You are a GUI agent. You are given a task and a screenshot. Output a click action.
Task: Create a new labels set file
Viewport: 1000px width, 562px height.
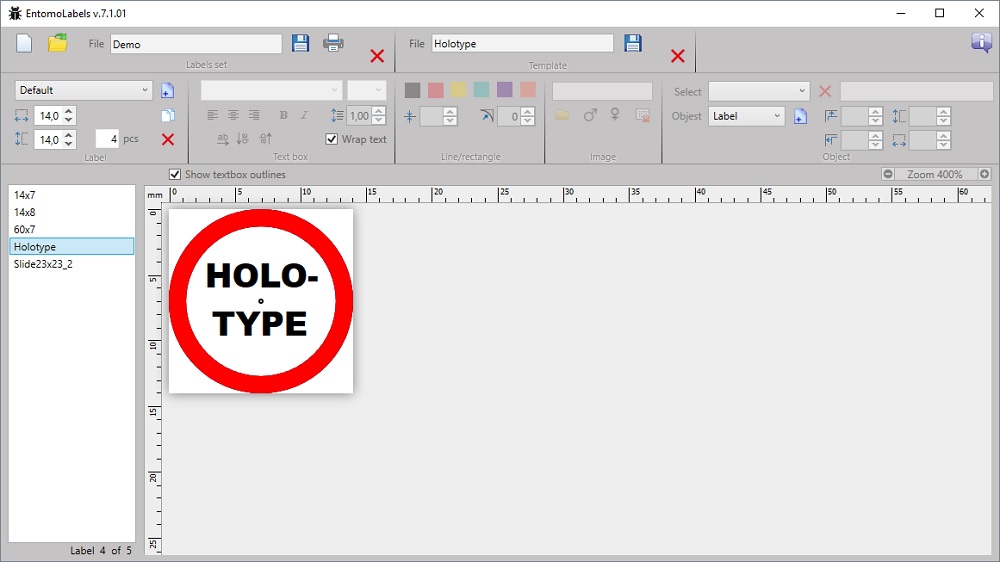click(x=24, y=43)
